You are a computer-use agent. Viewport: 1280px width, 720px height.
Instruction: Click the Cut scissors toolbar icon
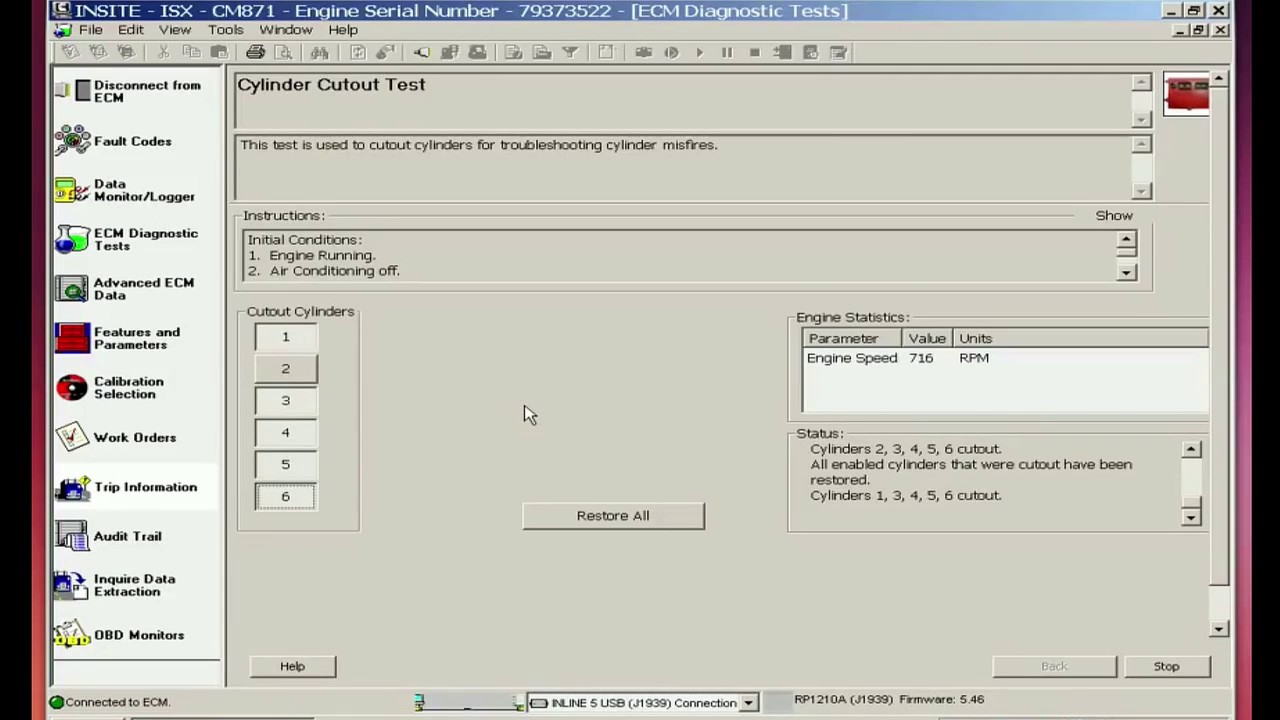click(x=163, y=52)
